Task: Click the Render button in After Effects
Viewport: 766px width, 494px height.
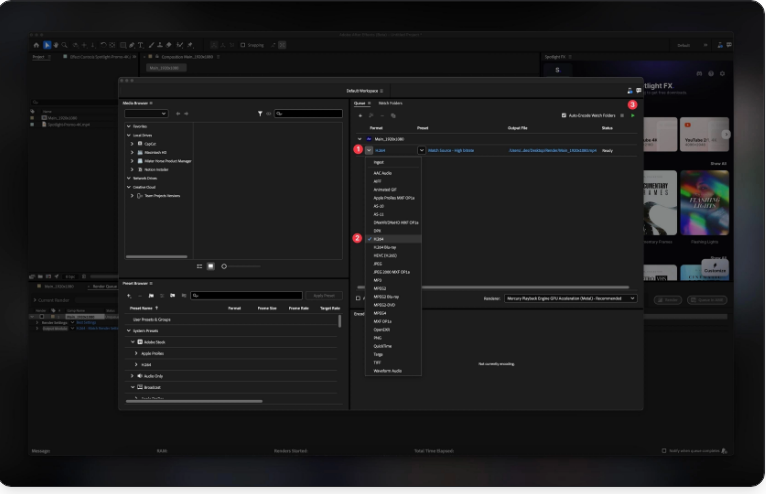Action: click(667, 300)
